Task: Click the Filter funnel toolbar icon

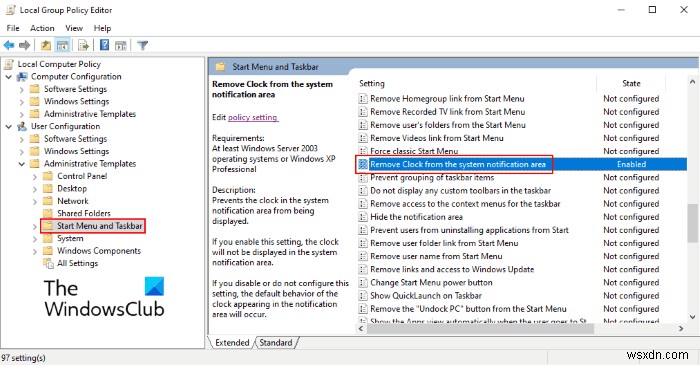Action: click(142, 45)
